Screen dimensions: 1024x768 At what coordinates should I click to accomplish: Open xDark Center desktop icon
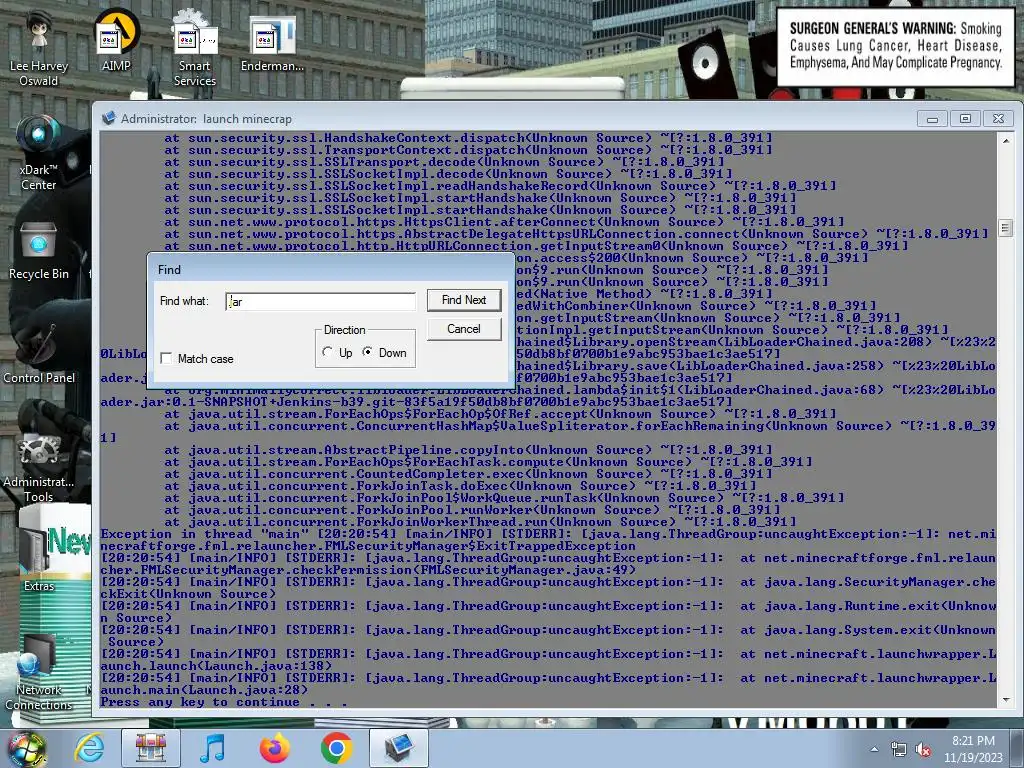39,153
